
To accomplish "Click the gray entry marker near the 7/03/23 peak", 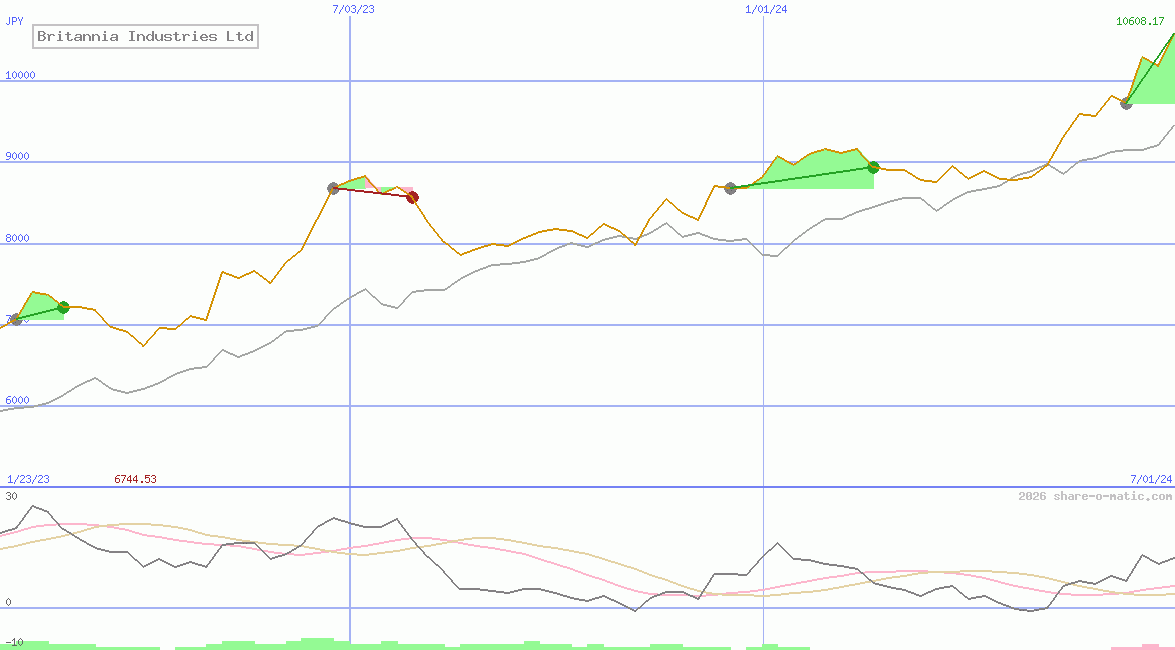I will tap(333, 186).
